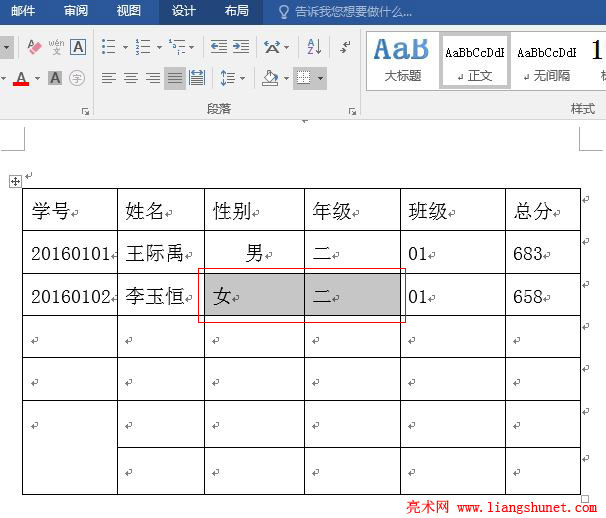The width and height of the screenshot is (606, 518).
Task: Center align the text
Action: [x=131, y=78]
